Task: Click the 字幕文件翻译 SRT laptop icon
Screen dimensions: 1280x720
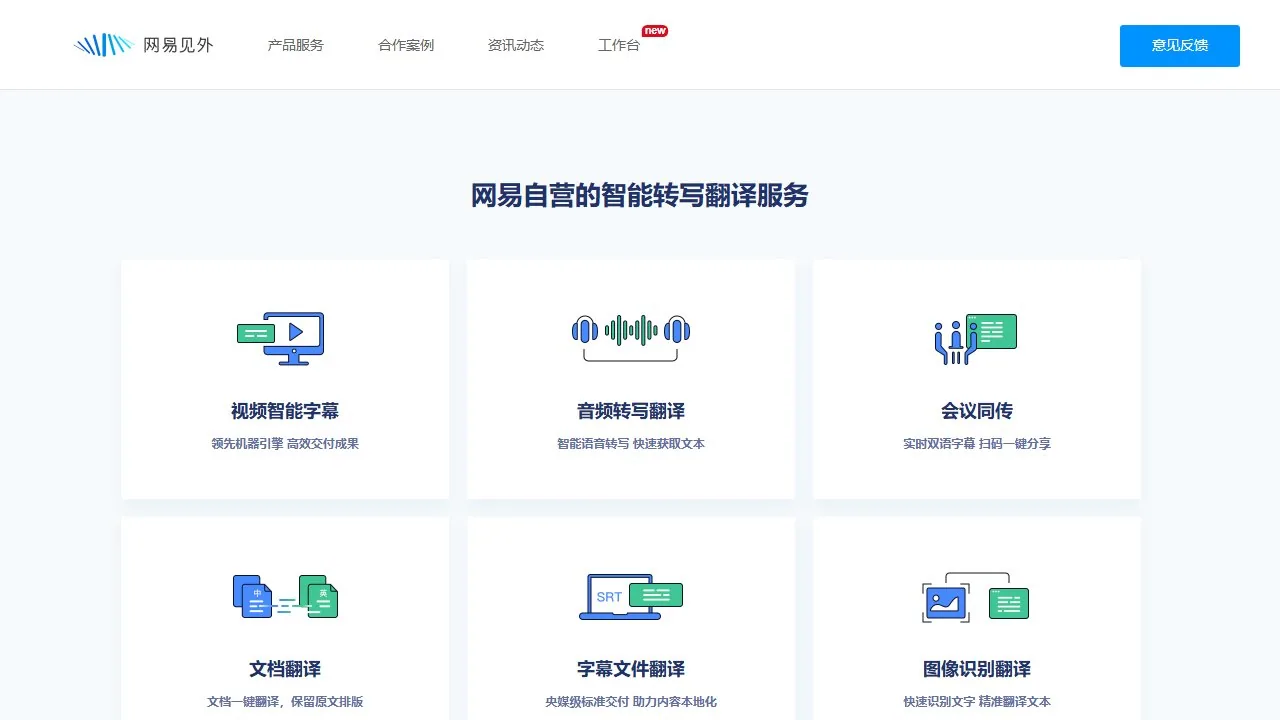Action: coord(631,596)
